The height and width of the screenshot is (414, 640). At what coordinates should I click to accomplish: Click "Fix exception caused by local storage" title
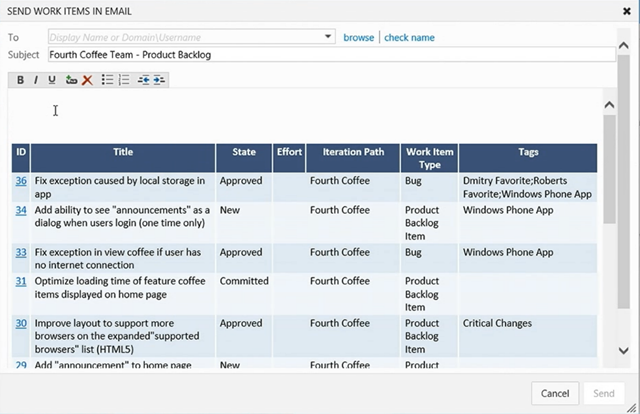[x=120, y=187]
